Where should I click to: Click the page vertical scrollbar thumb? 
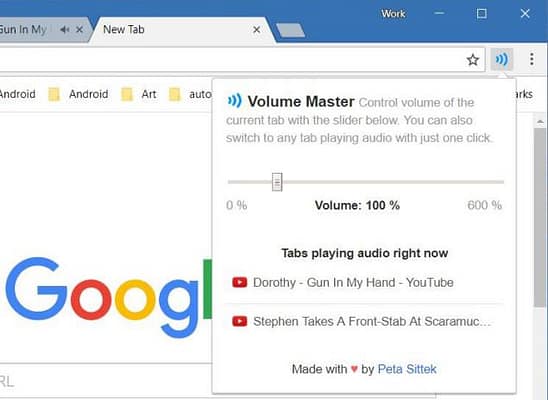pyautogui.click(x=540, y=217)
